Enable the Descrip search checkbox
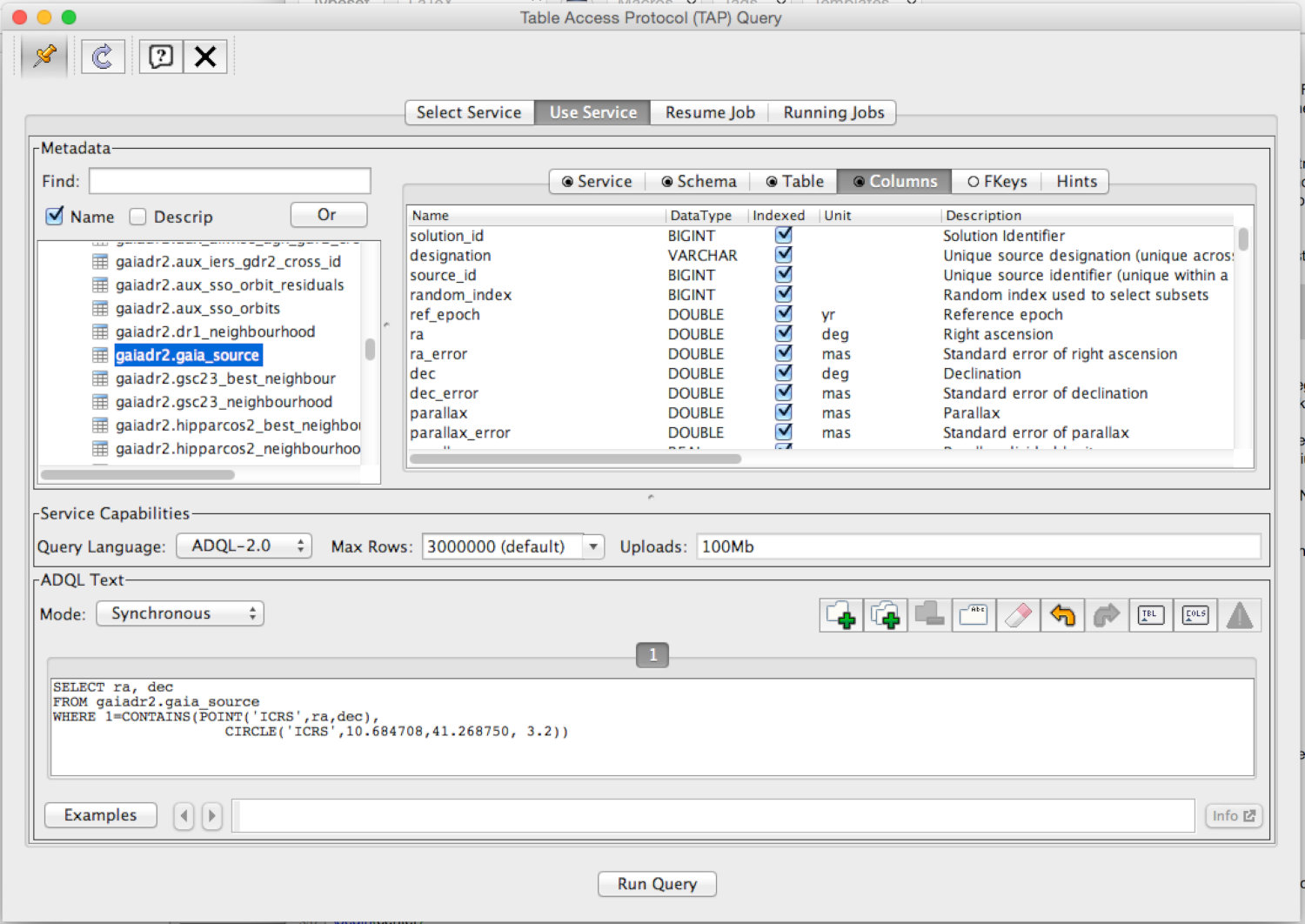The image size is (1305, 924). [x=137, y=217]
